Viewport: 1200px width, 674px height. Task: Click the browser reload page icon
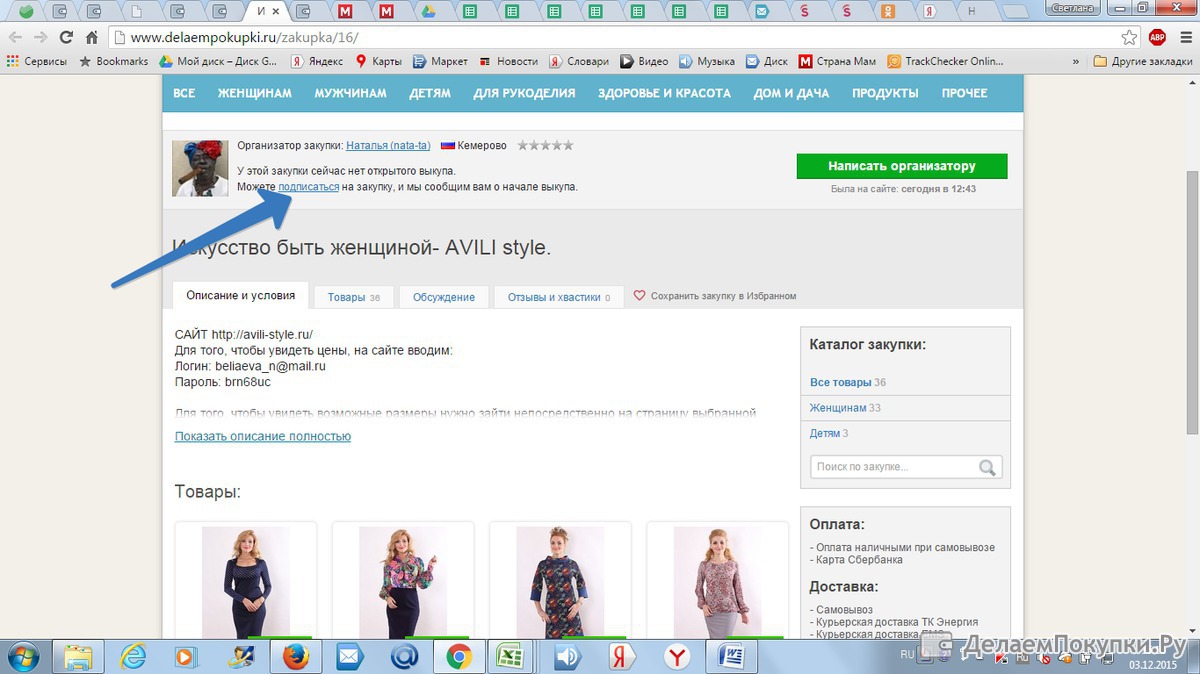click(66, 38)
